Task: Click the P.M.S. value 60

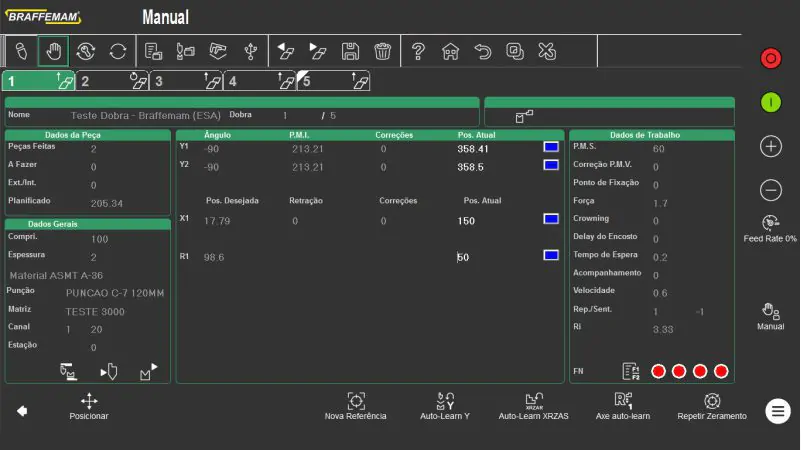Action: (658, 149)
